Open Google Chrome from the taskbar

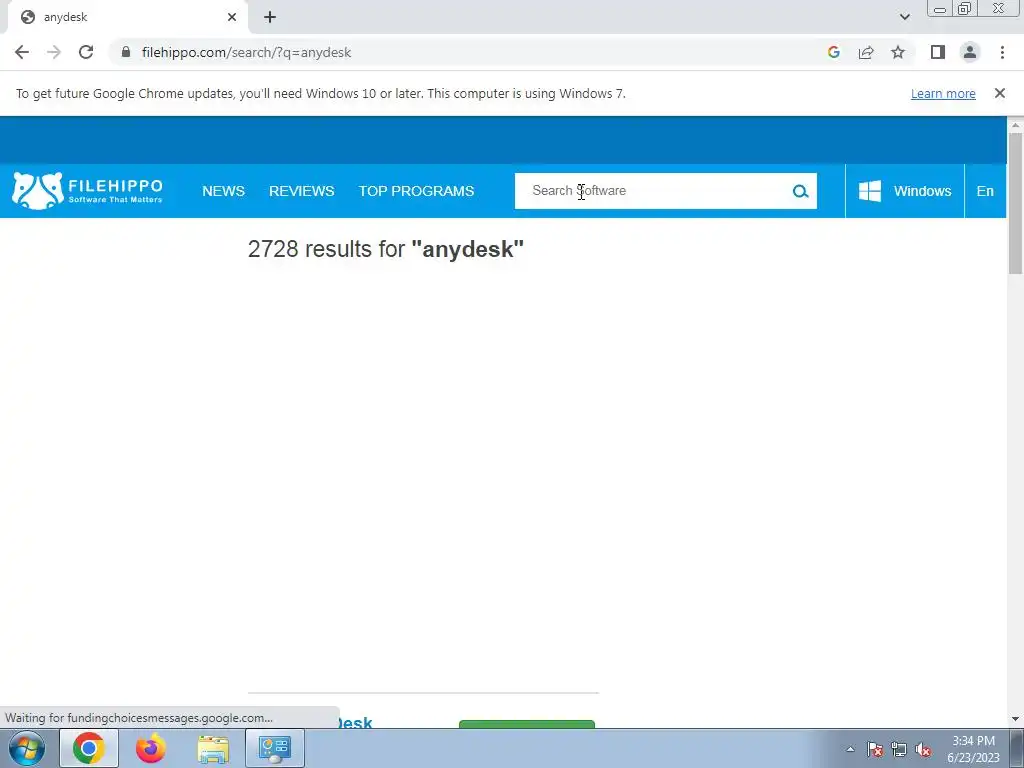tap(89, 748)
